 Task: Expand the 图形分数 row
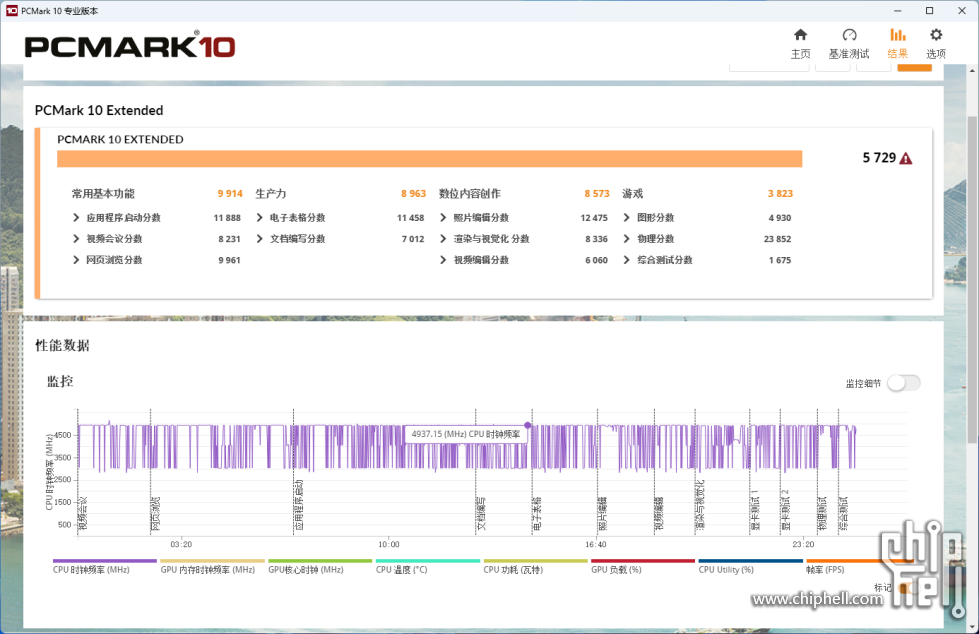coord(627,218)
